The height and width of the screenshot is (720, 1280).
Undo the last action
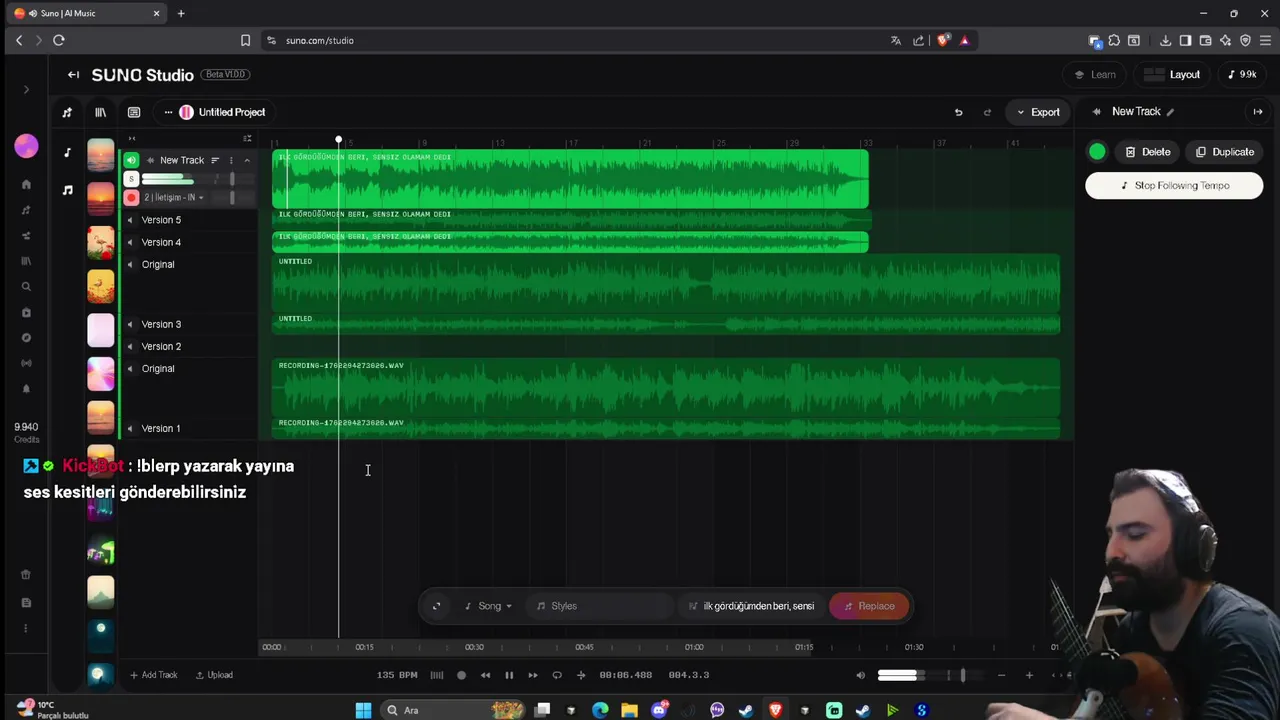(x=958, y=112)
